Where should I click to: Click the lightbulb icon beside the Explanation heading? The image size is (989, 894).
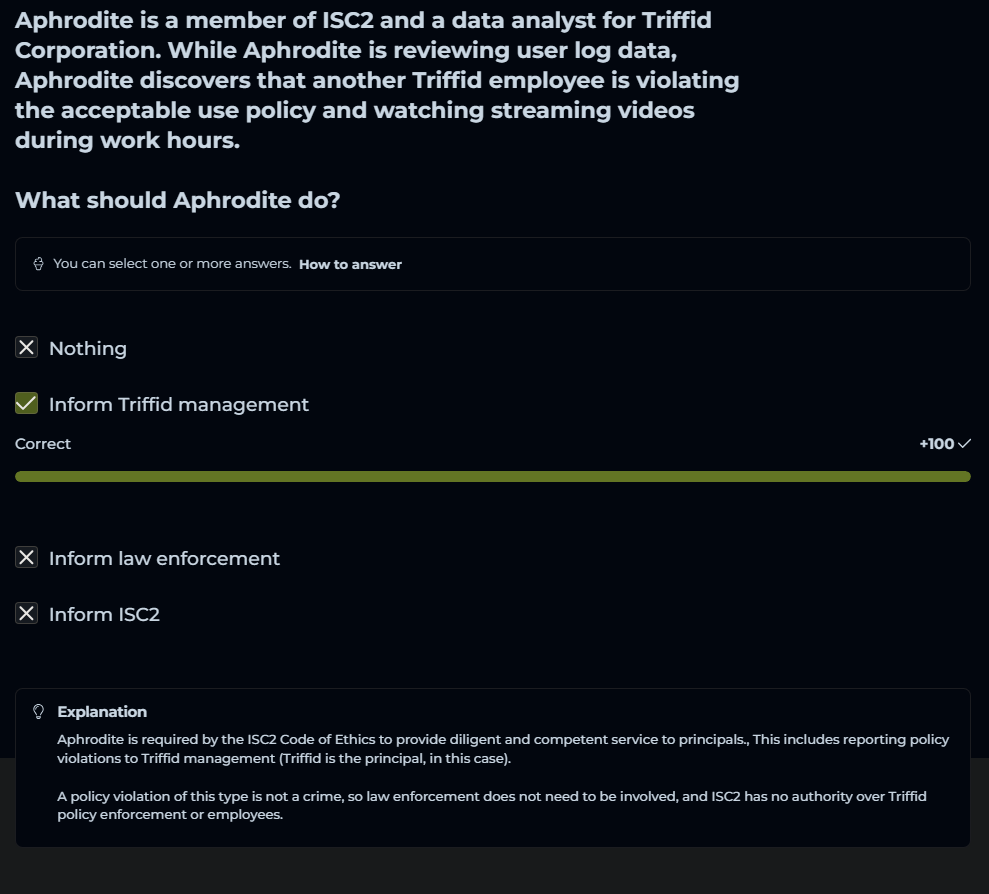tap(39, 712)
